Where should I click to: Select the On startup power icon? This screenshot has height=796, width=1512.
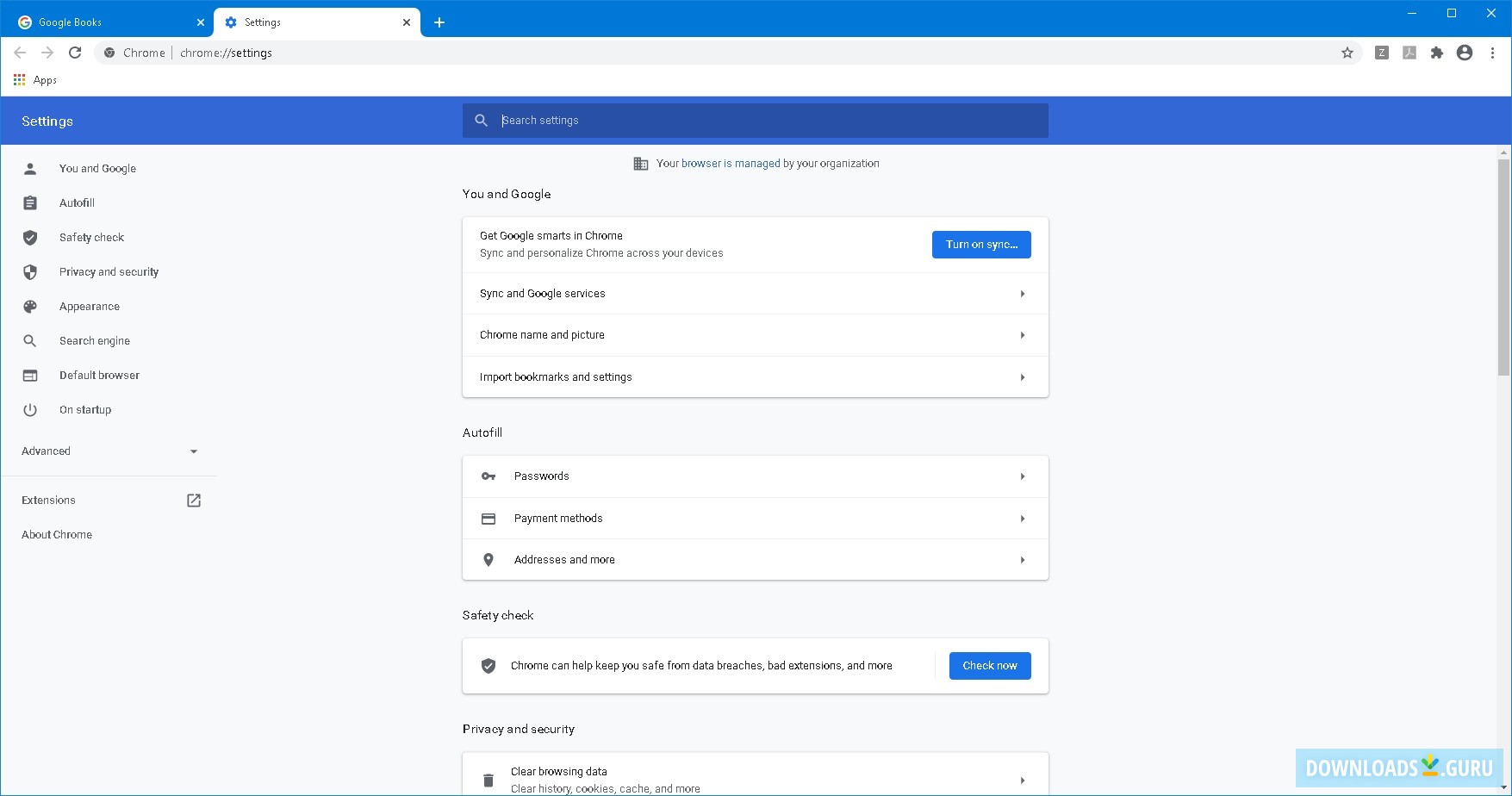(x=30, y=409)
